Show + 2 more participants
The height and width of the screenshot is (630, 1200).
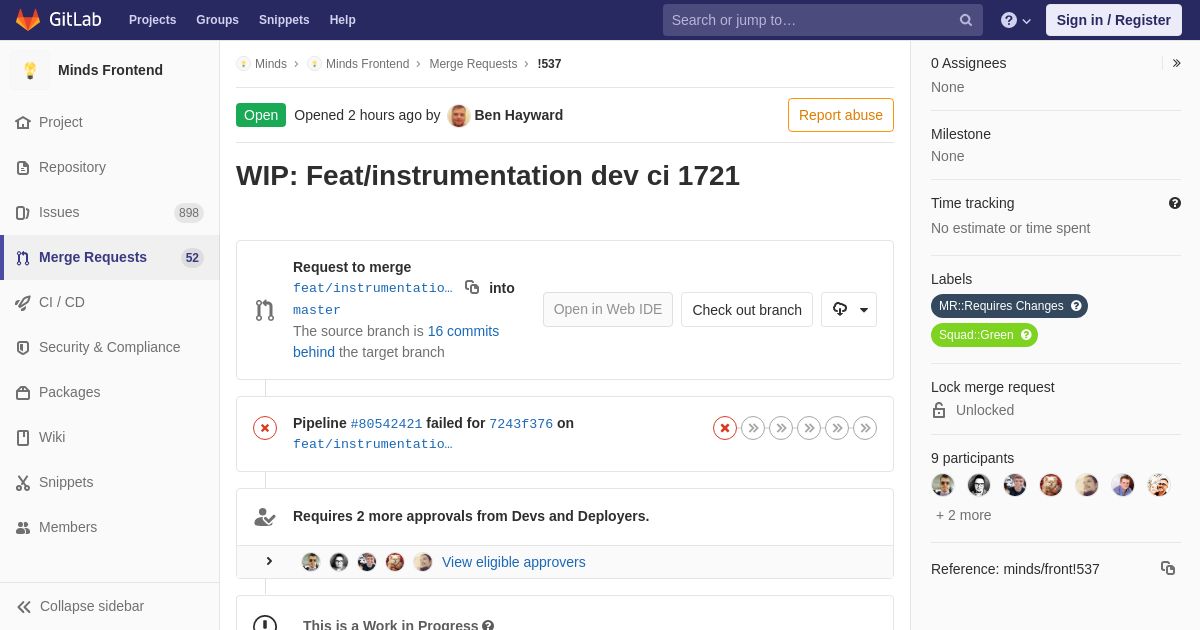(x=964, y=515)
